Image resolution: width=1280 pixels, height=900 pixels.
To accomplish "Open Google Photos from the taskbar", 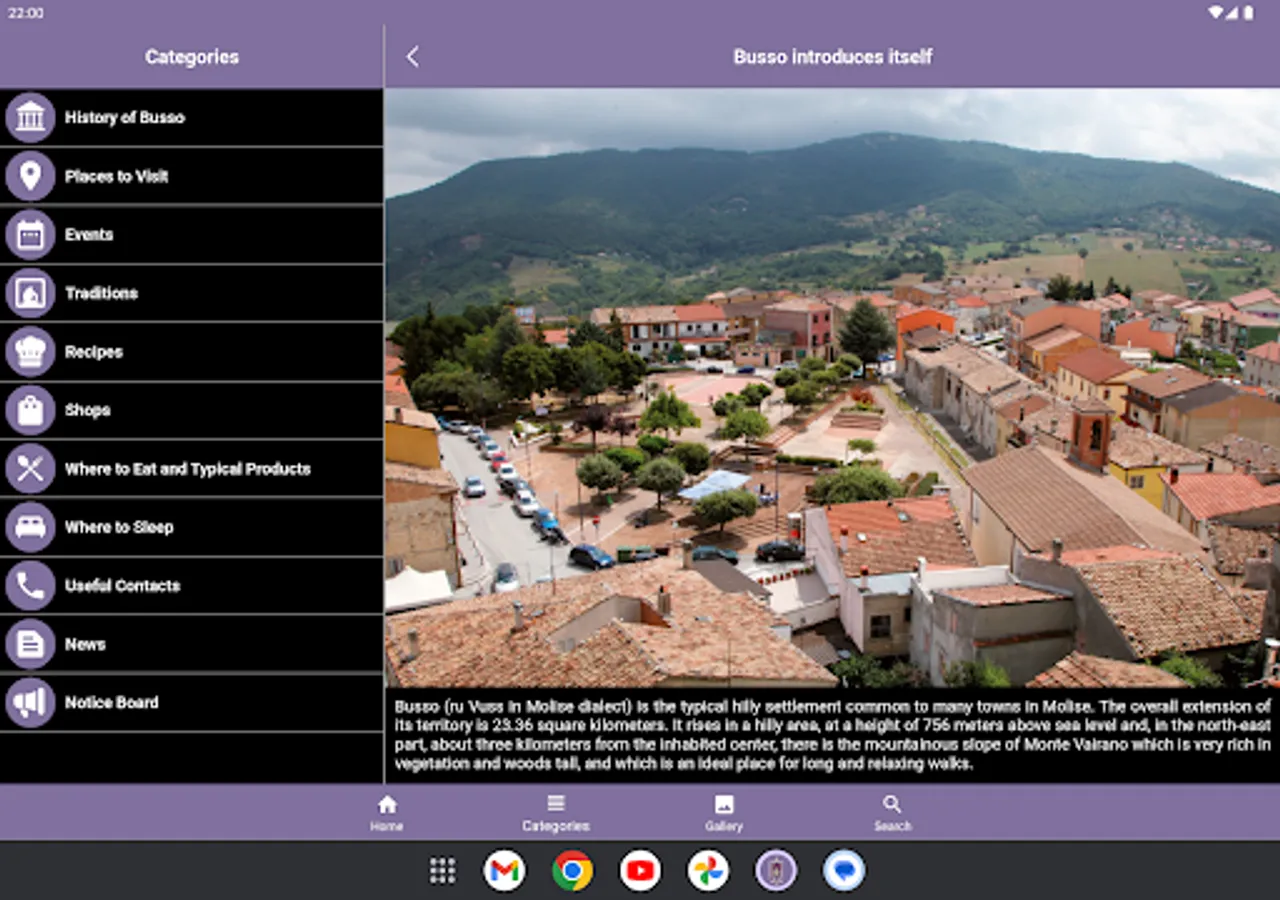I will [708, 870].
